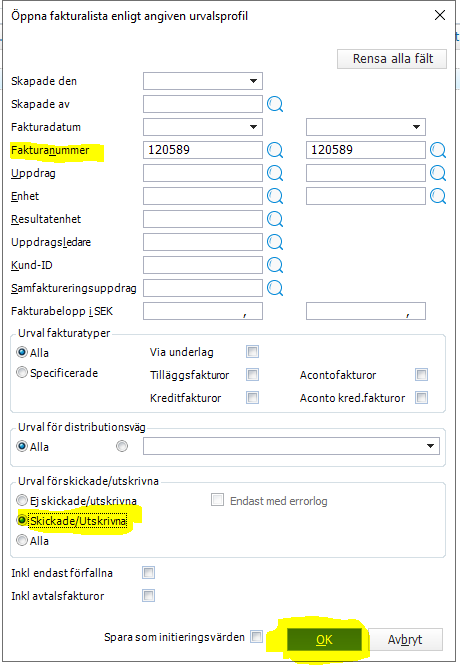Click the Fakturanummer label
Image resolution: width=460 pixels, height=670 pixels.
click(x=50, y=150)
